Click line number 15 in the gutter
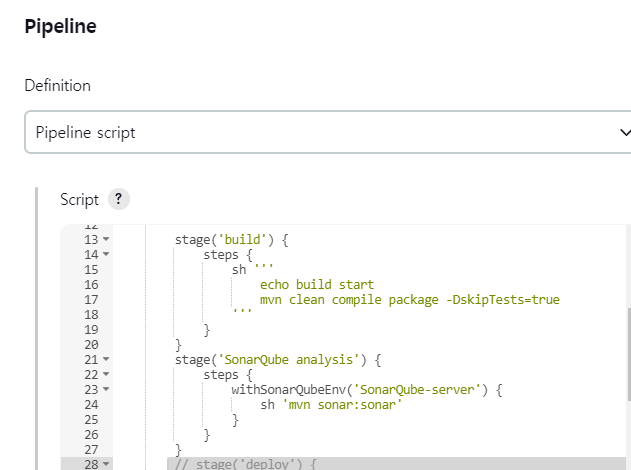631x470 pixels. (91, 270)
